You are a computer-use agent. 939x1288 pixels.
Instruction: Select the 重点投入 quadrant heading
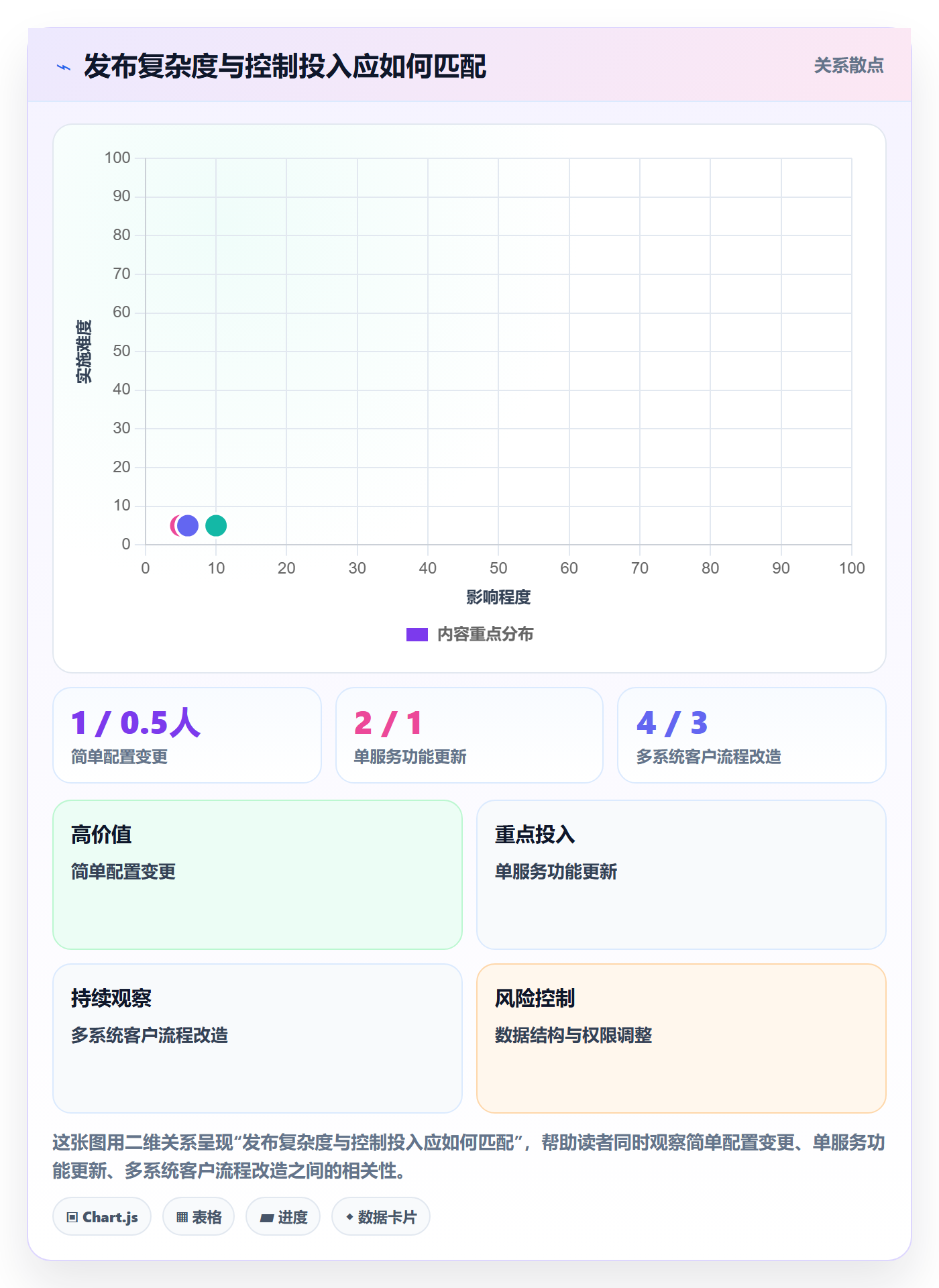(535, 835)
